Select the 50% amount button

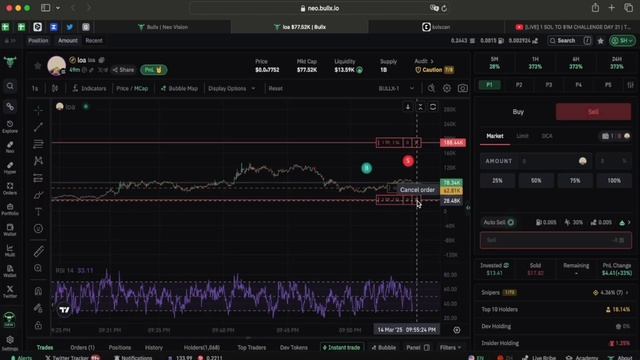tap(536, 180)
